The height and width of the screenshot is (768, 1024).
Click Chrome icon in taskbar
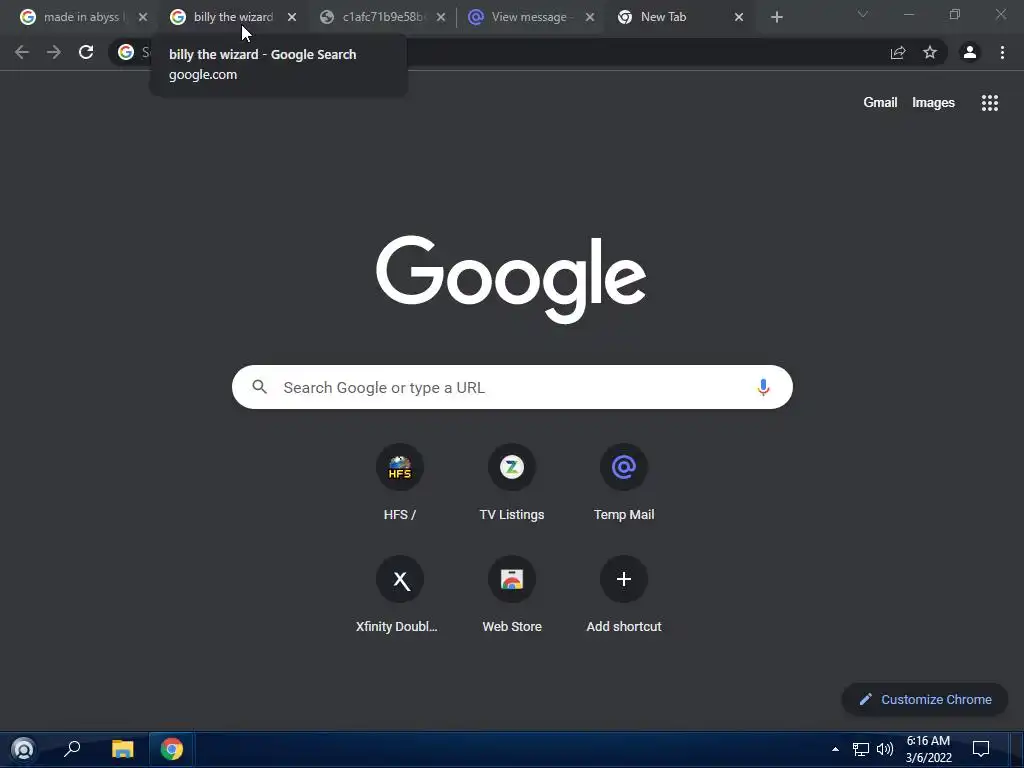pyautogui.click(x=172, y=749)
